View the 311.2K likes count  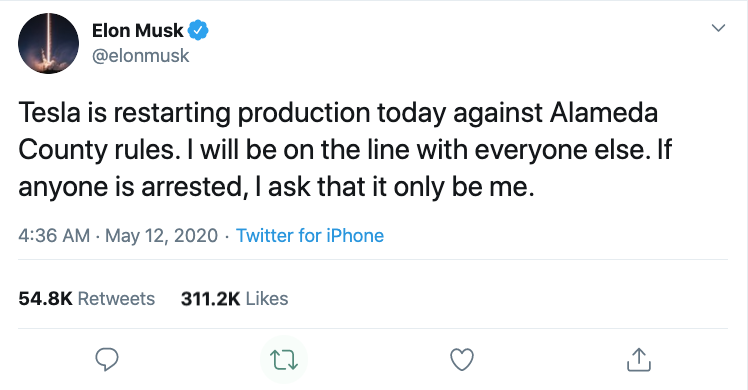[210, 298]
